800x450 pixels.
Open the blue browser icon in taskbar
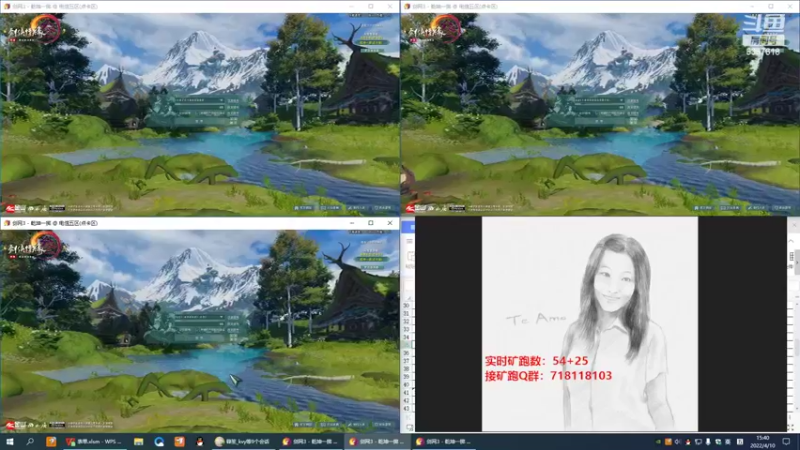159,442
